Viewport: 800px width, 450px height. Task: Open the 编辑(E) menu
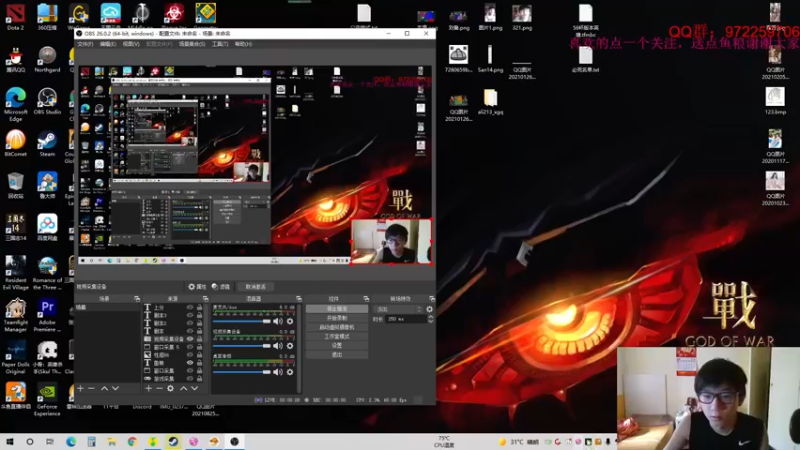[x=108, y=44]
